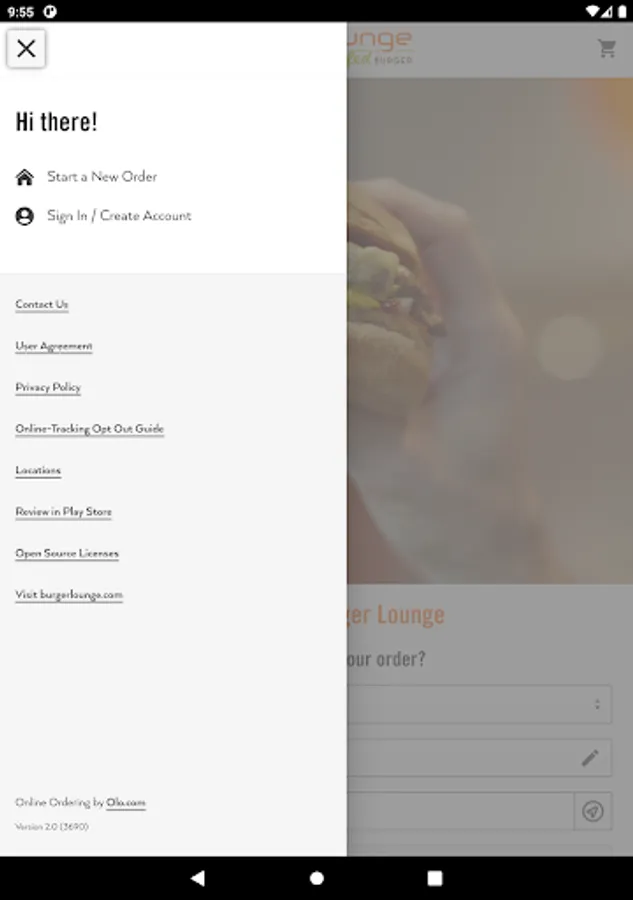This screenshot has height=900, width=633.
Task: Open the User Agreement link
Action: coord(54,346)
